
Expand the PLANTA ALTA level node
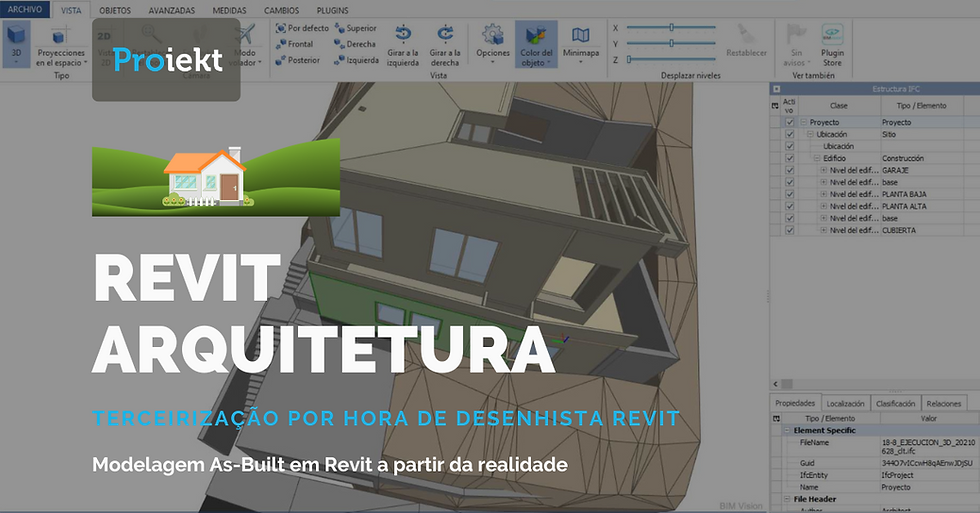click(x=824, y=206)
